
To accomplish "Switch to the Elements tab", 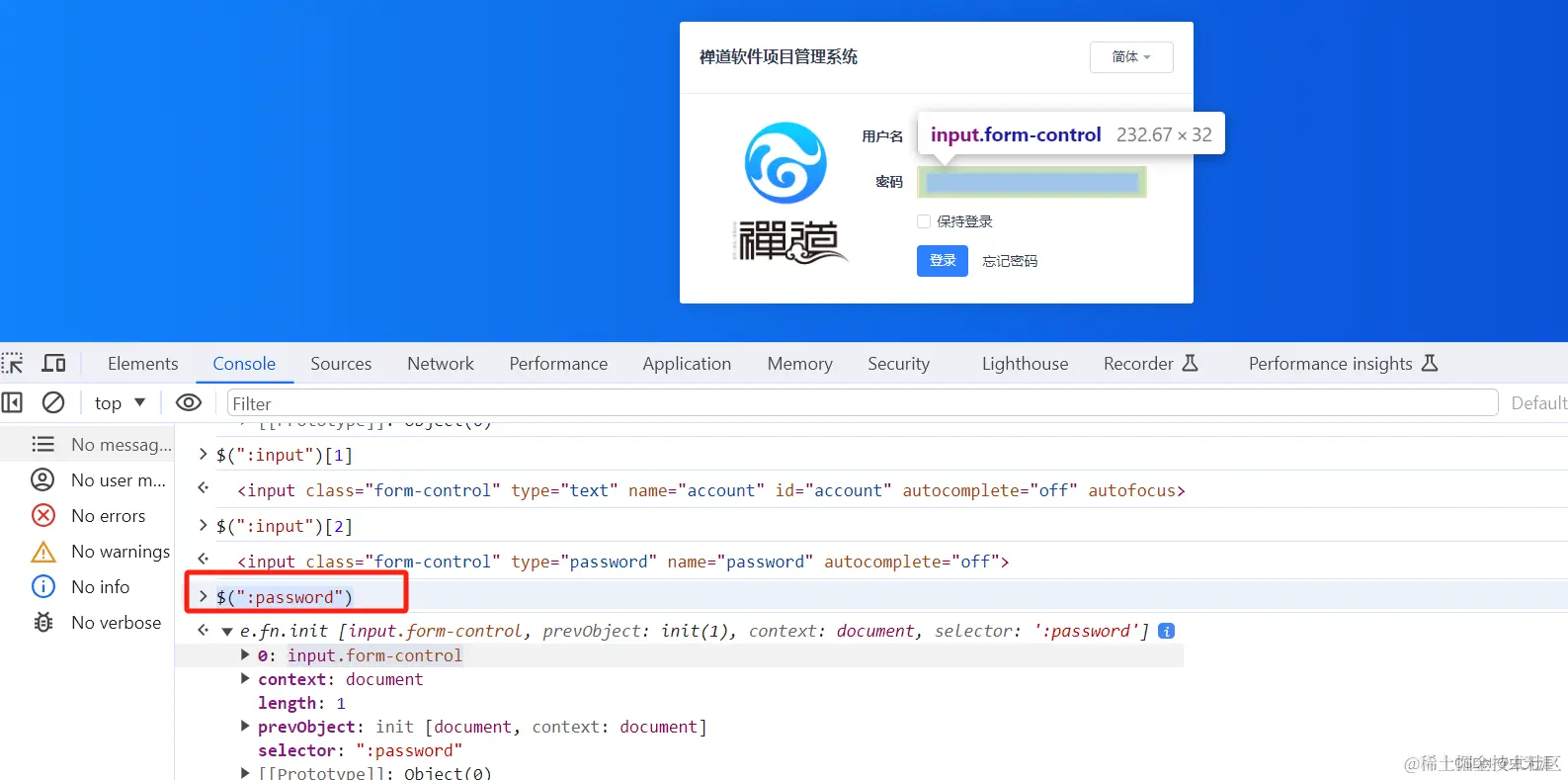I will 143,363.
